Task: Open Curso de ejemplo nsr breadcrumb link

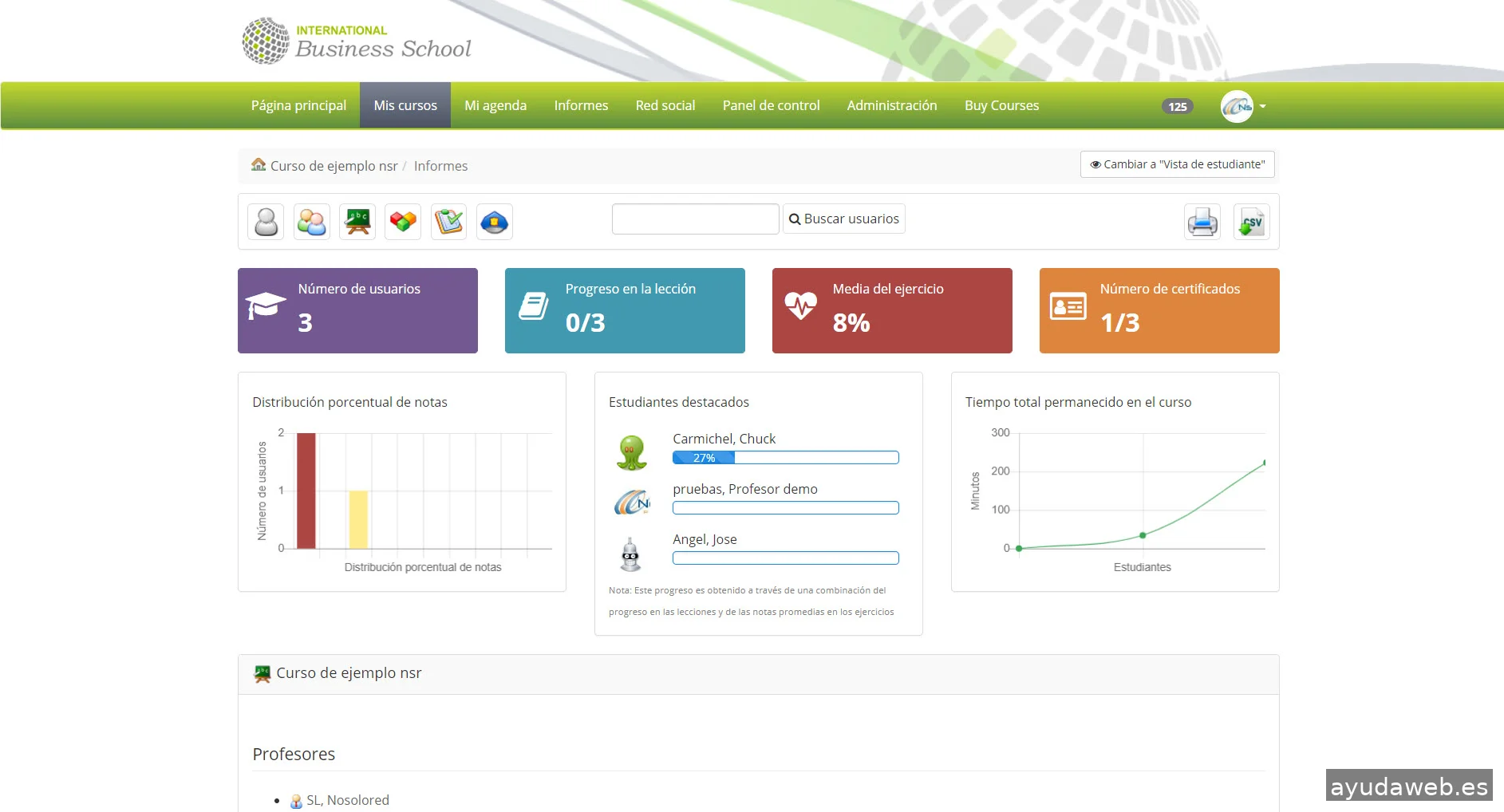Action: [334, 166]
